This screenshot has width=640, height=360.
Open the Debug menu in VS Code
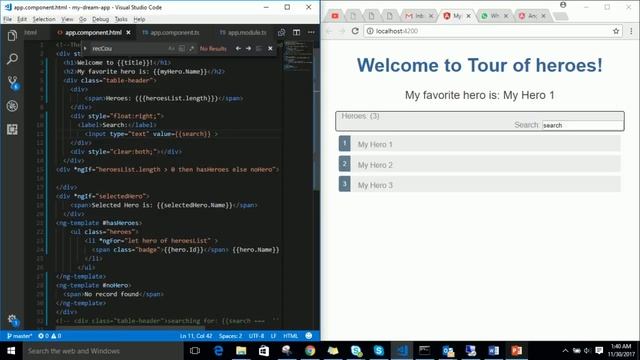click(100, 19)
